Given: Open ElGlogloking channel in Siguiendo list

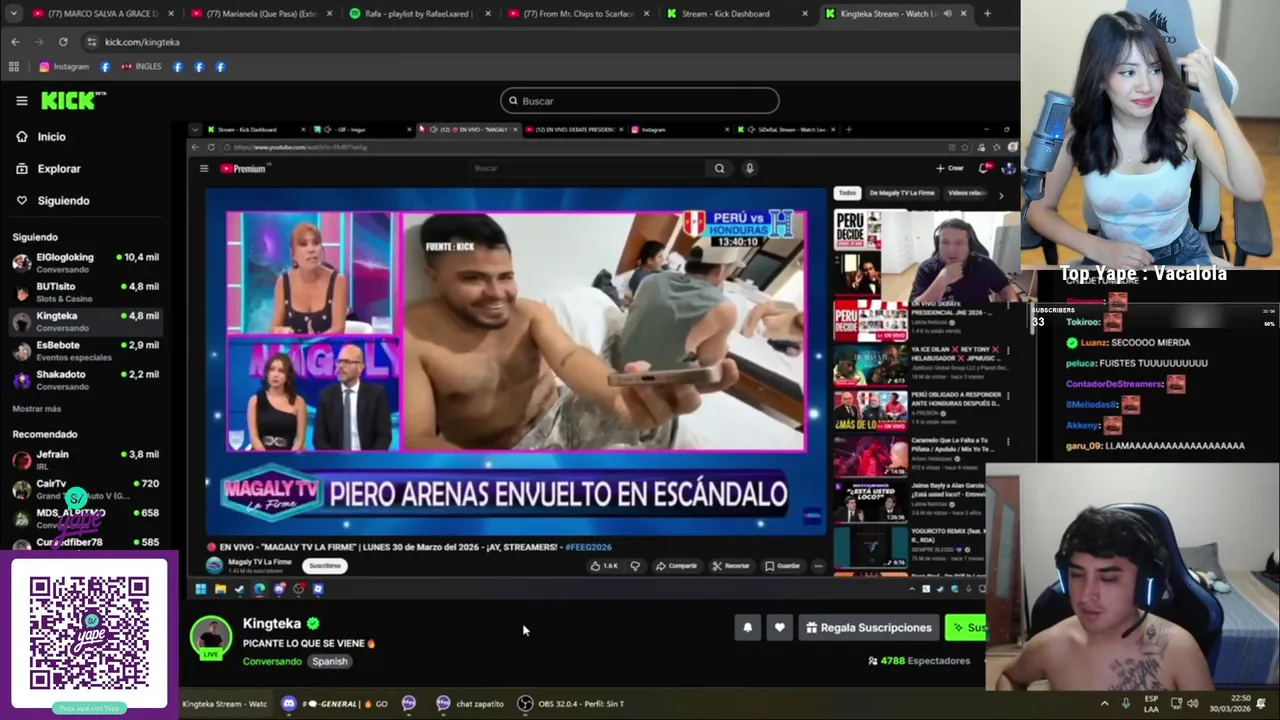Looking at the screenshot, I should 85,263.
